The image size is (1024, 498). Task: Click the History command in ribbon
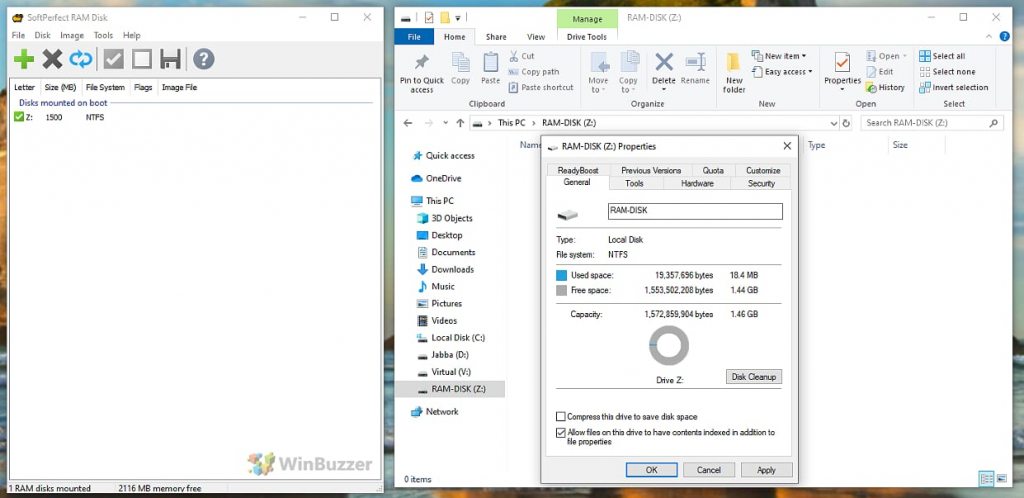[x=886, y=87]
